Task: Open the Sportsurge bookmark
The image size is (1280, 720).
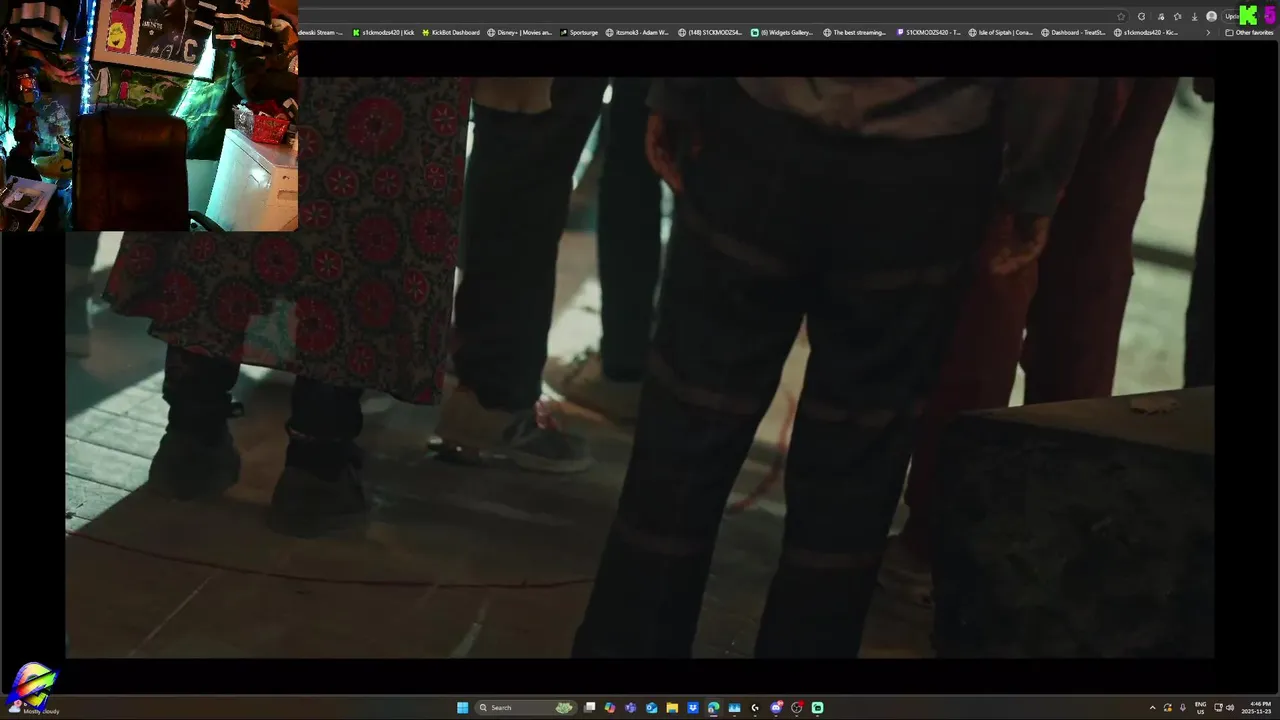Action: [579, 33]
